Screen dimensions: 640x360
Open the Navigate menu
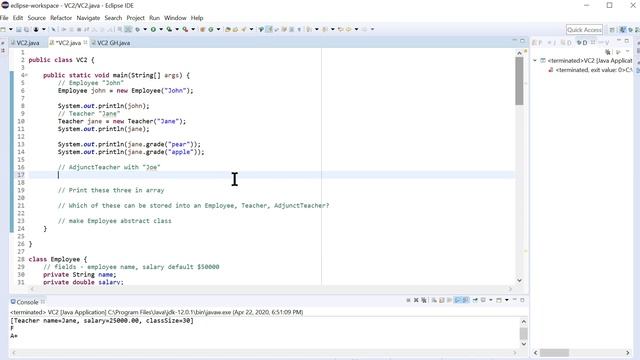(x=88, y=18)
